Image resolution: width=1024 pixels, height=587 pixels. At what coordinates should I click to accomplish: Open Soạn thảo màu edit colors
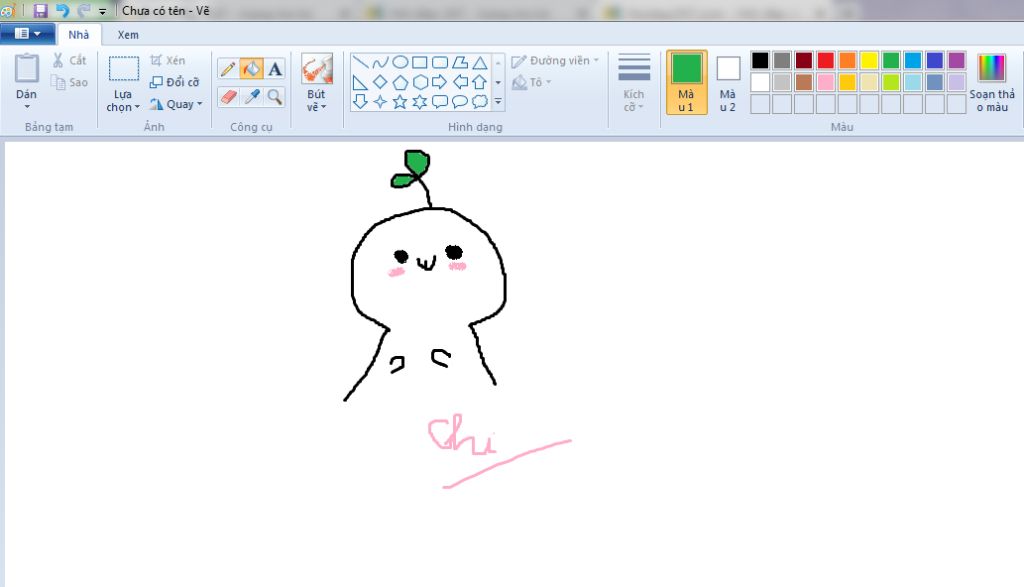click(991, 83)
